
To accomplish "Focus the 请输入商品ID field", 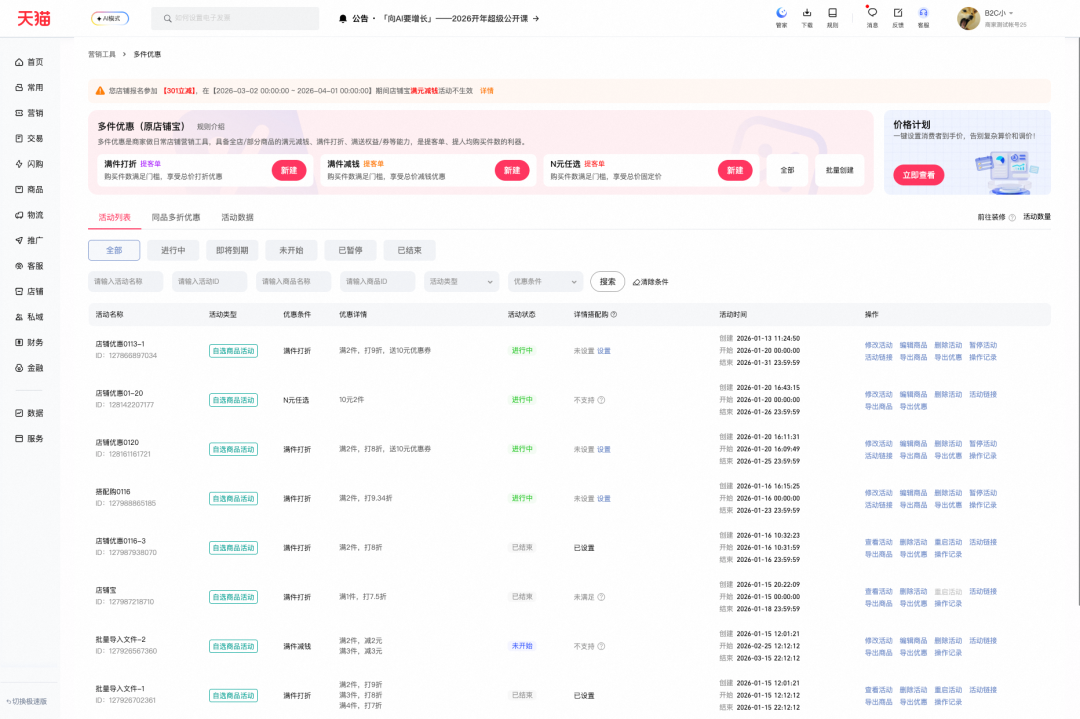I will point(377,282).
